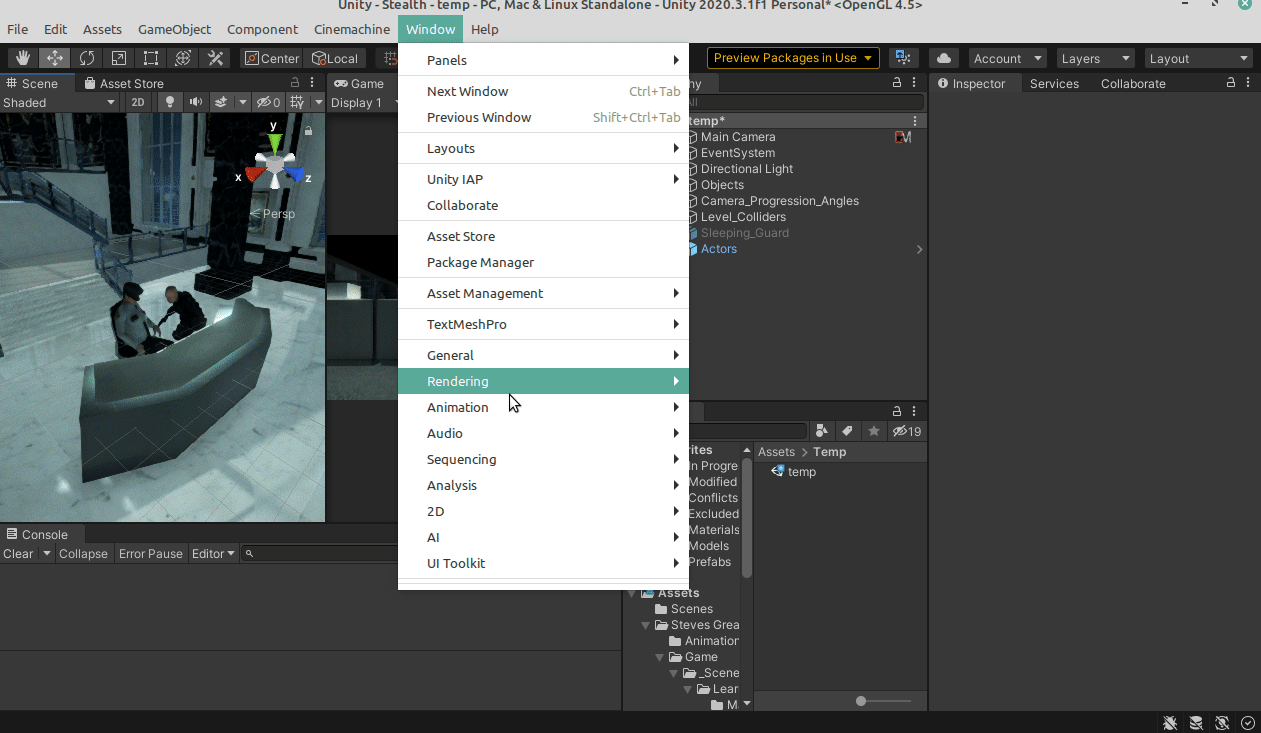Select the combined Transform tool
This screenshot has width=1261, height=733.
coord(183,58)
